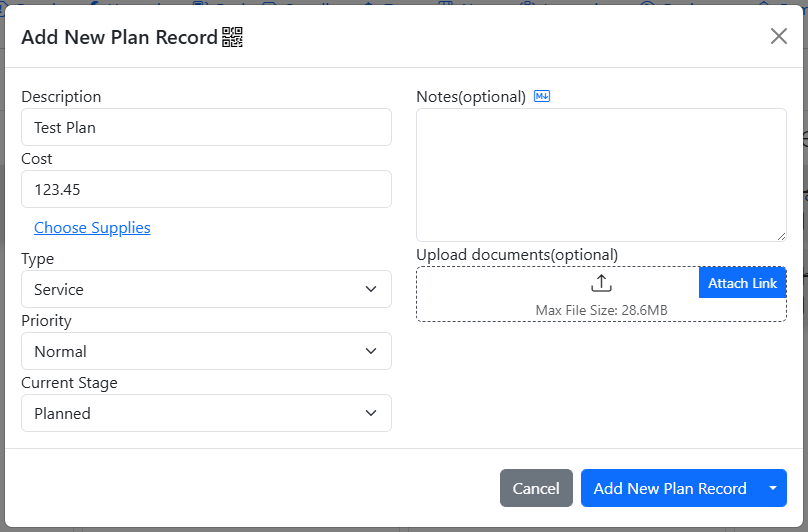
Task: Click the QR code icon beside the title
Action: pos(233,38)
